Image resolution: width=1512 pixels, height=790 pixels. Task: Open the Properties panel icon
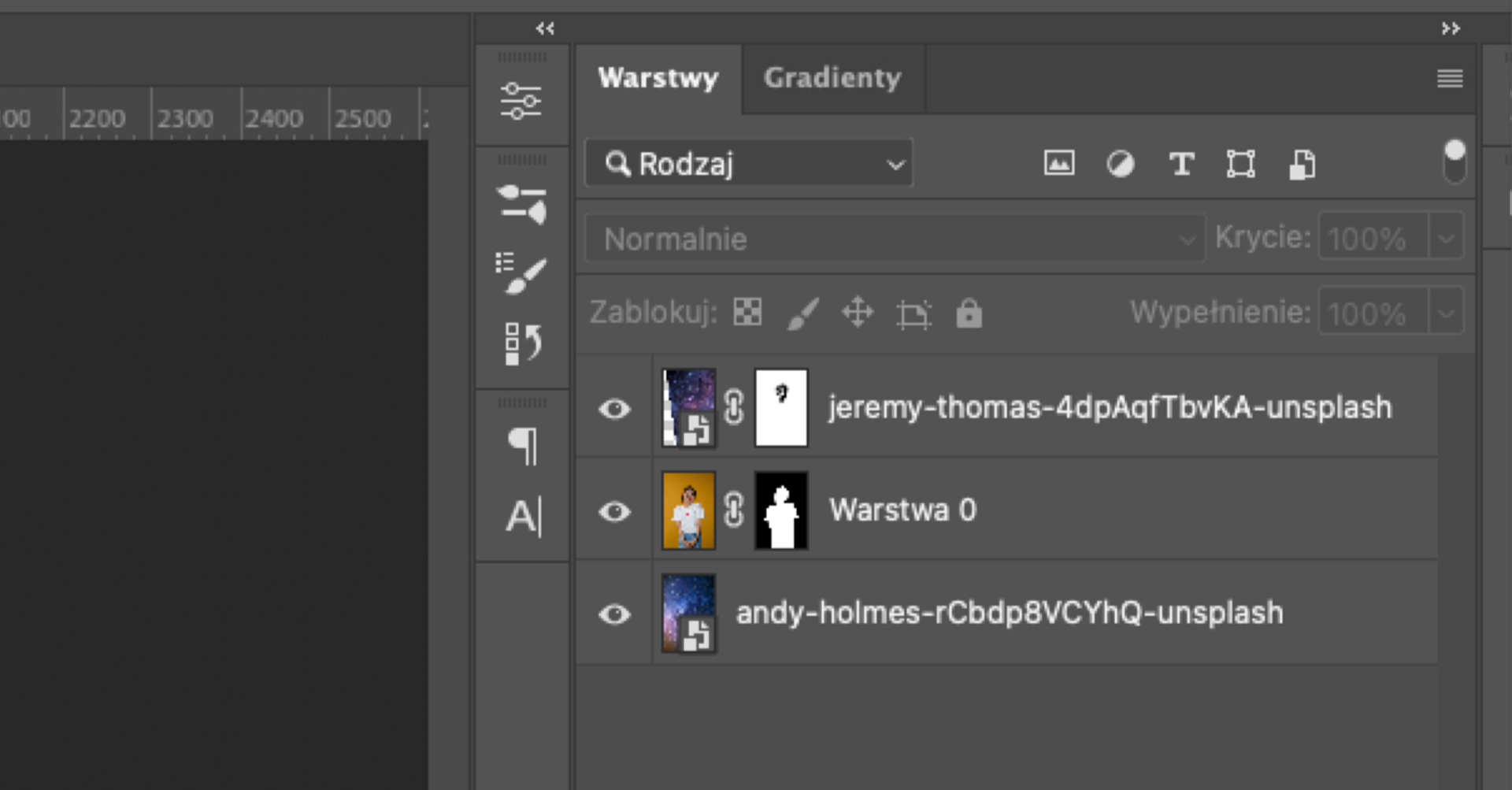[521, 101]
